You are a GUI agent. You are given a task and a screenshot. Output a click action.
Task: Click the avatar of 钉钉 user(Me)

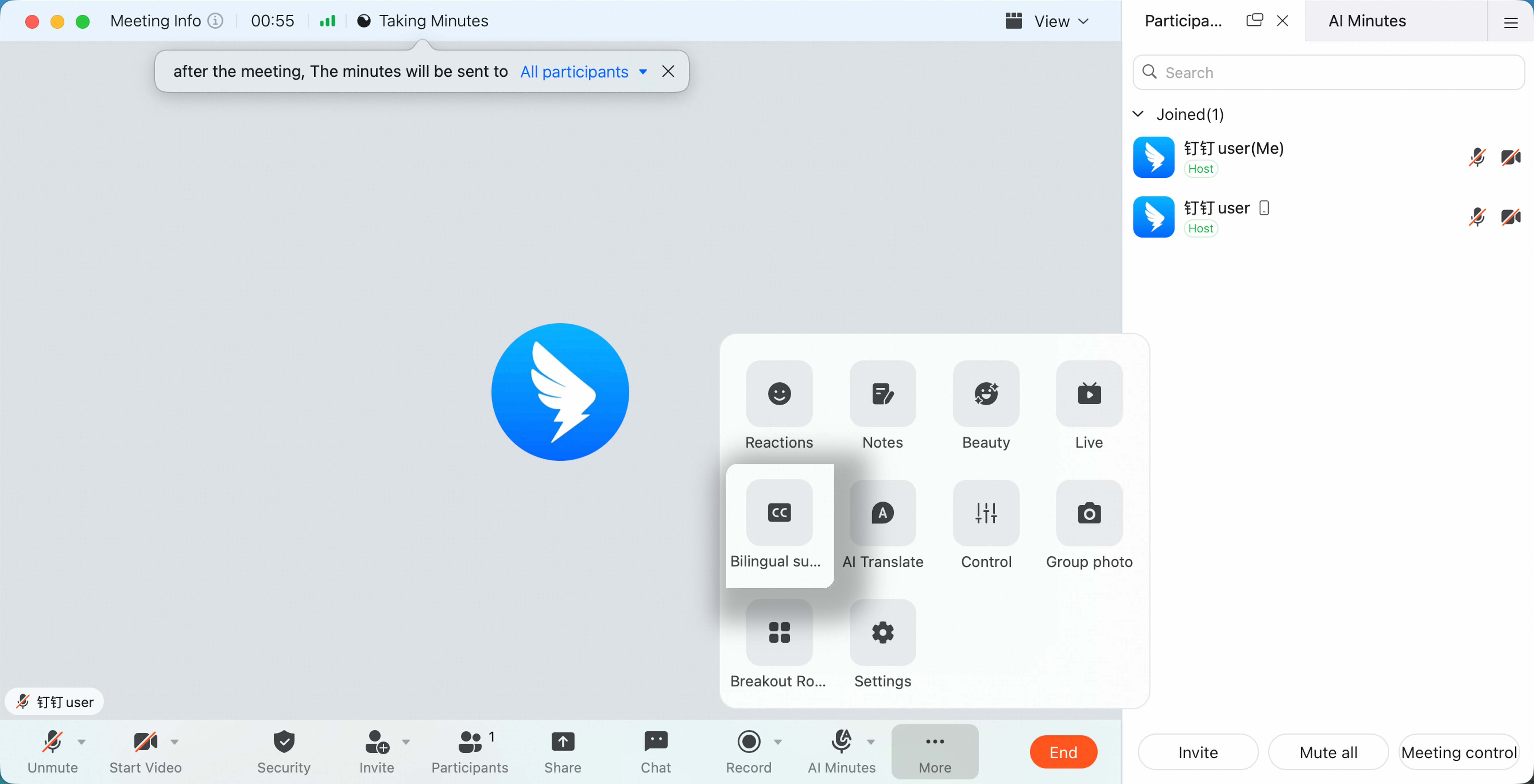pos(1153,157)
